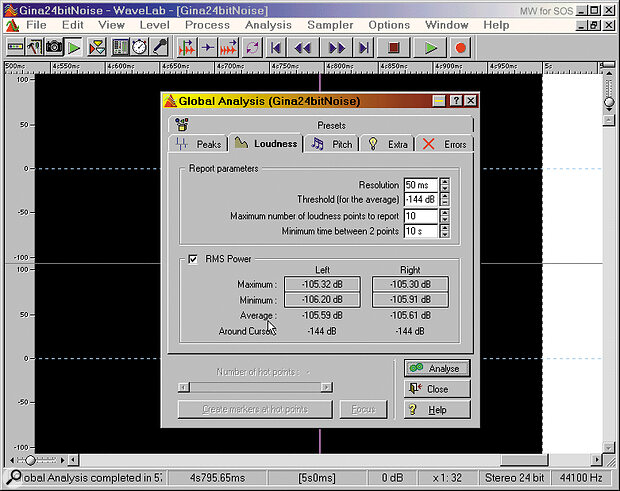The image size is (620, 491).
Task: Select the Loudness tab
Action: (x=266, y=143)
